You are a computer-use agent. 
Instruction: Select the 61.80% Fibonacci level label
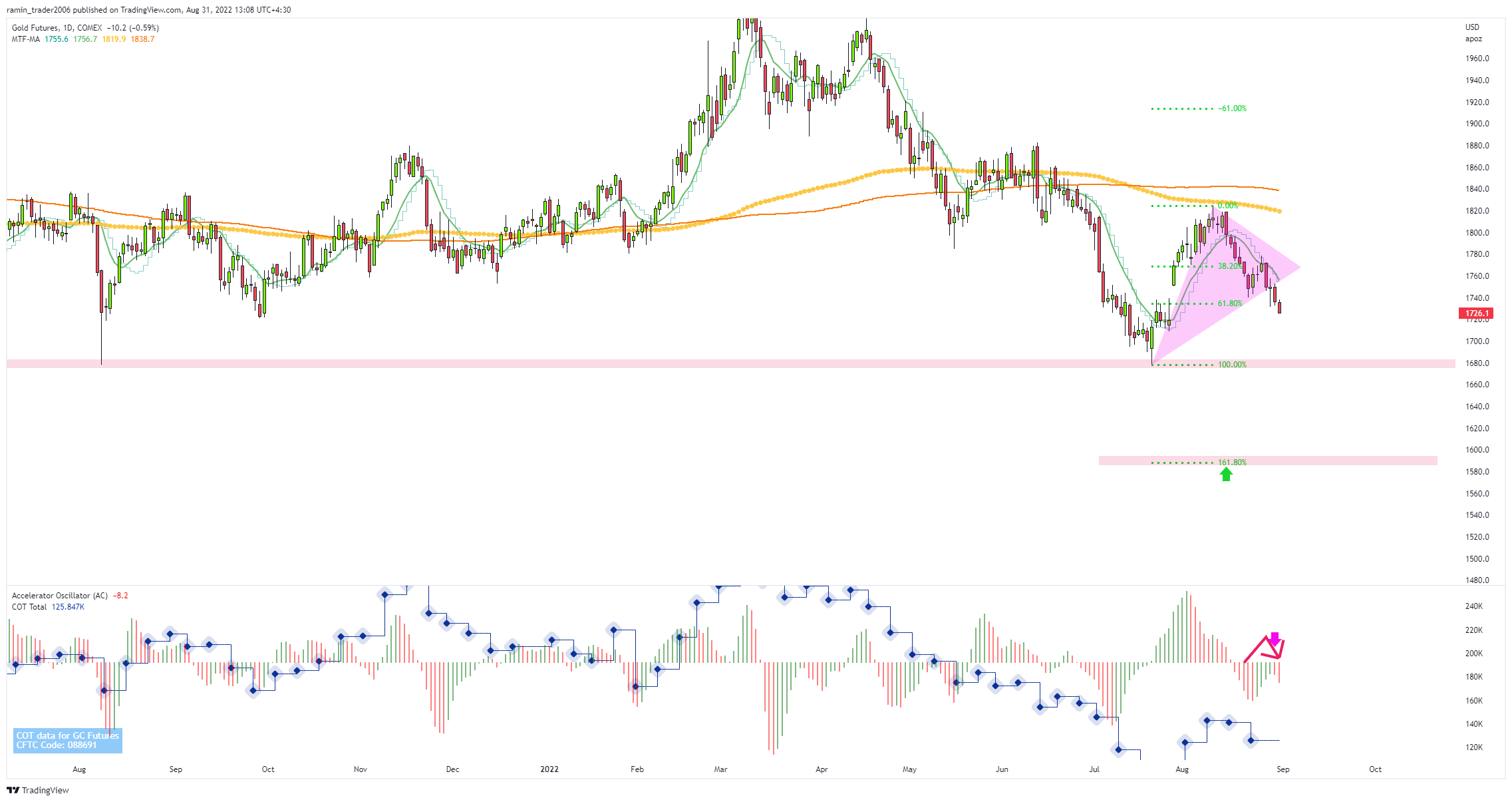pos(1230,303)
